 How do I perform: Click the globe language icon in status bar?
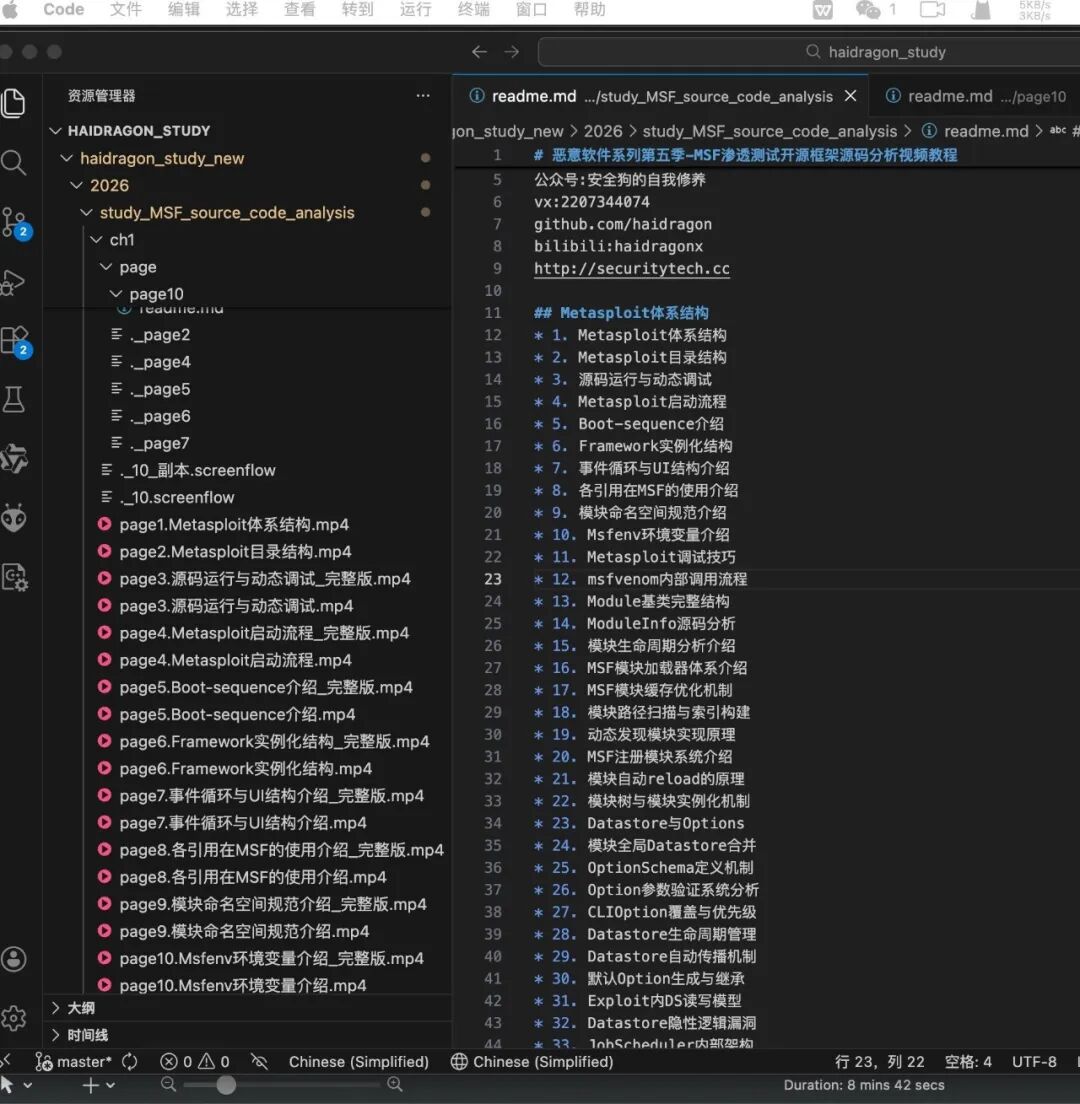(459, 1061)
